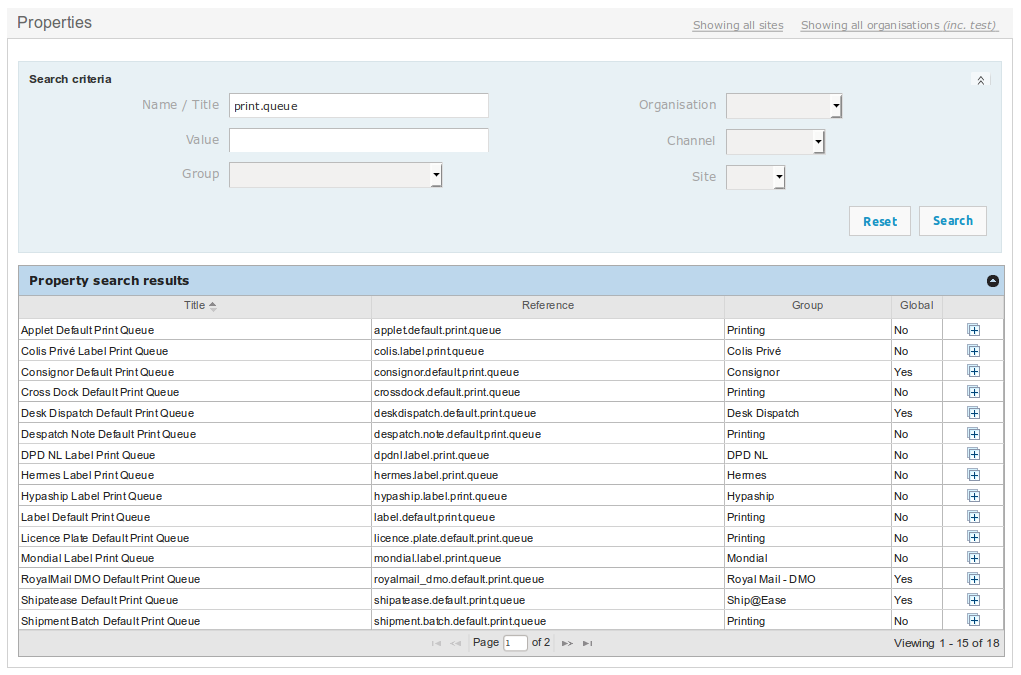Image resolution: width=1021 pixels, height=675 pixels.
Task: Go to the next results page
Action: click(x=567, y=643)
